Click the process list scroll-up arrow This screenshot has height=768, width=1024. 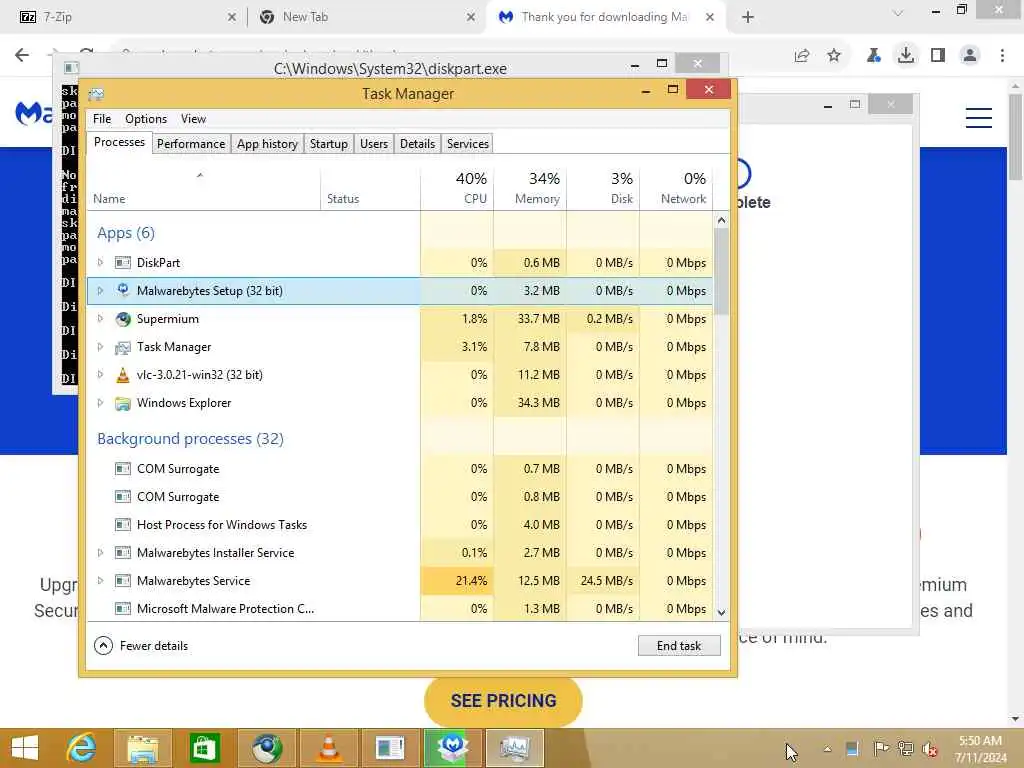pyautogui.click(x=722, y=221)
